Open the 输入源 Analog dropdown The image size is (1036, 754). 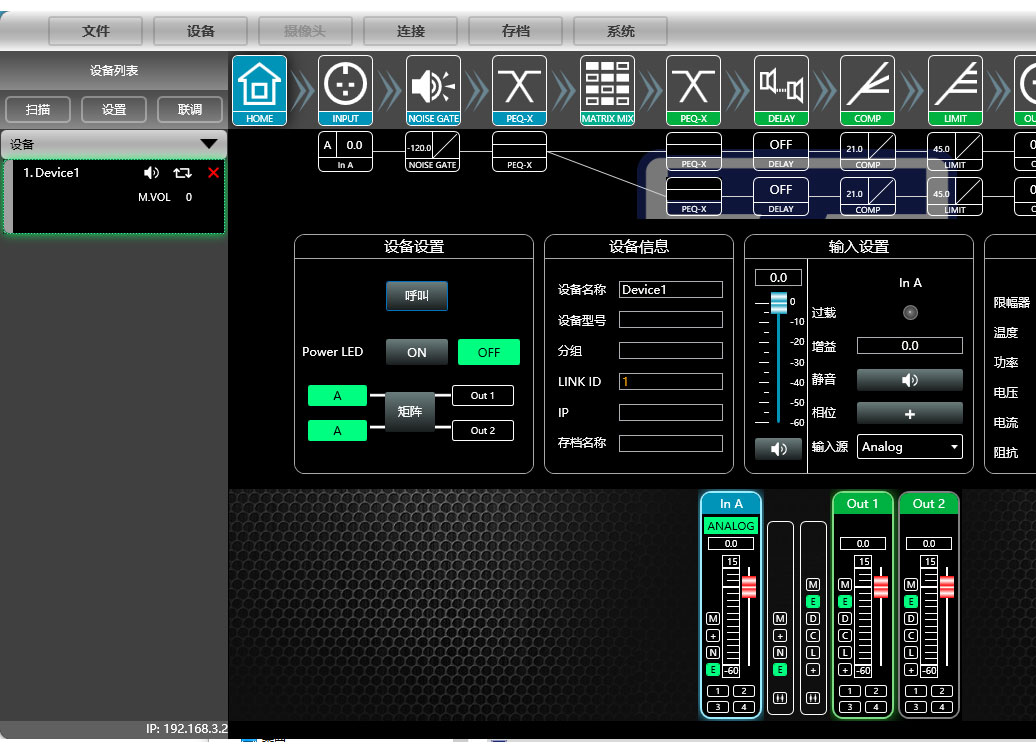tap(910, 447)
